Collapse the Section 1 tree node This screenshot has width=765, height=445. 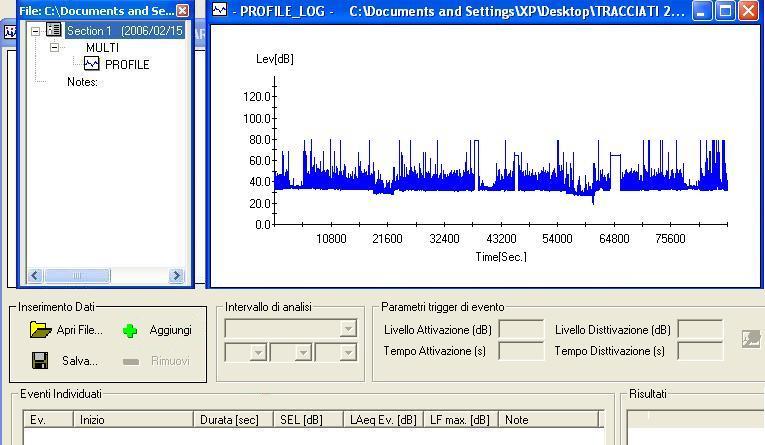(x=35, y=31)
